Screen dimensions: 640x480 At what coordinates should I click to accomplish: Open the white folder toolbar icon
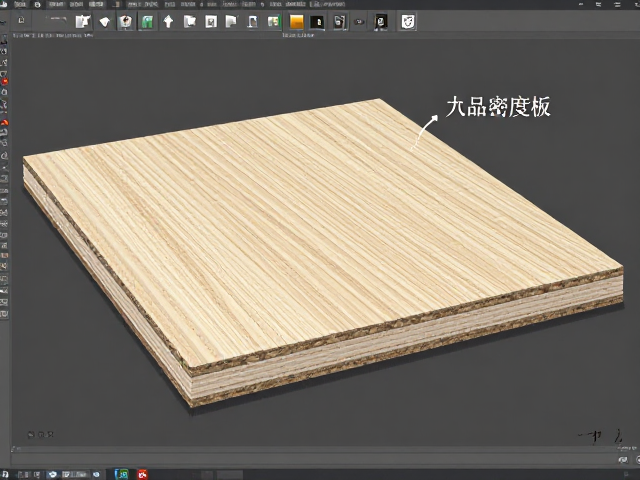pos(189,21)
